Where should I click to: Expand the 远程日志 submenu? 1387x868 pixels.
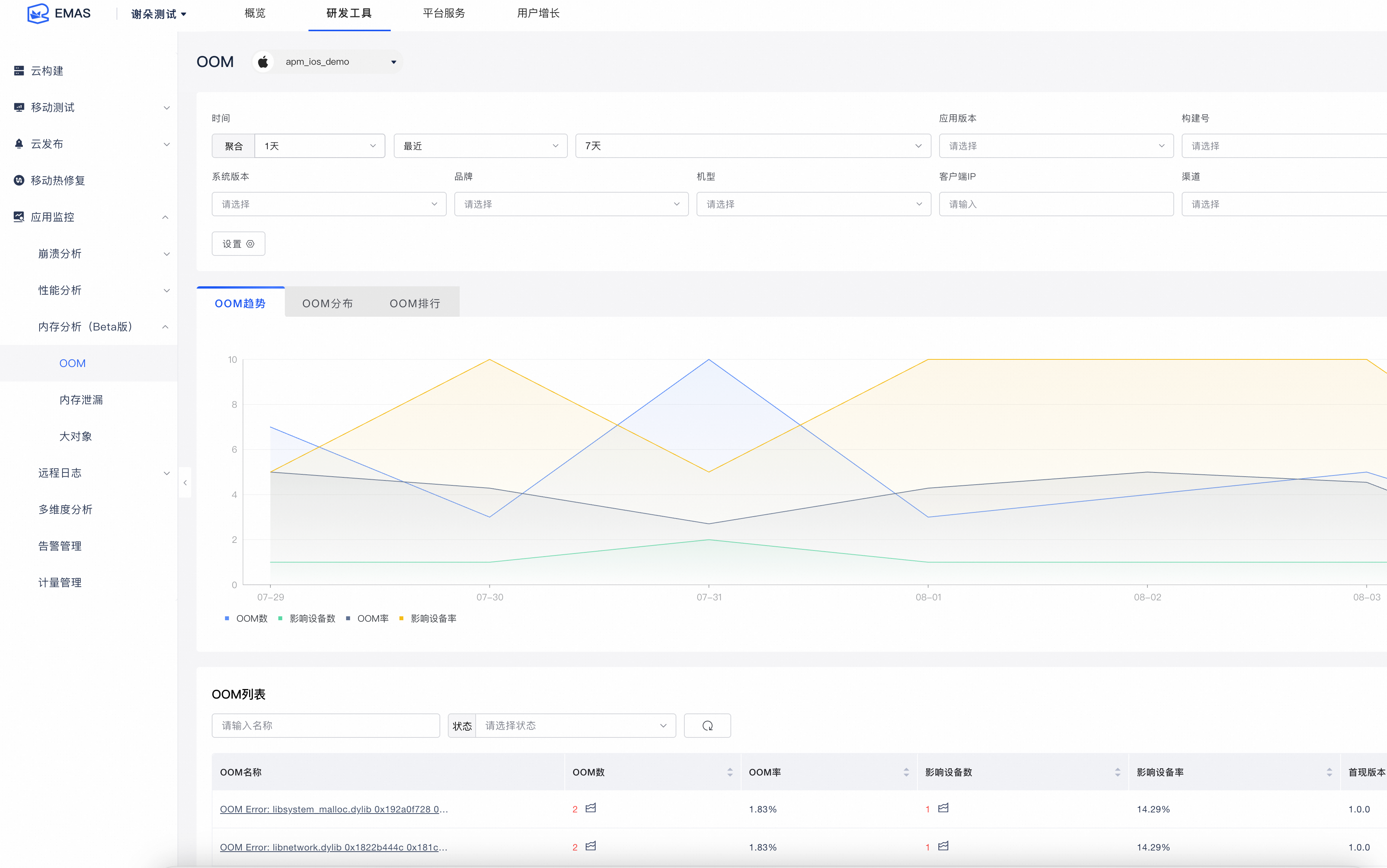(166, 473)
